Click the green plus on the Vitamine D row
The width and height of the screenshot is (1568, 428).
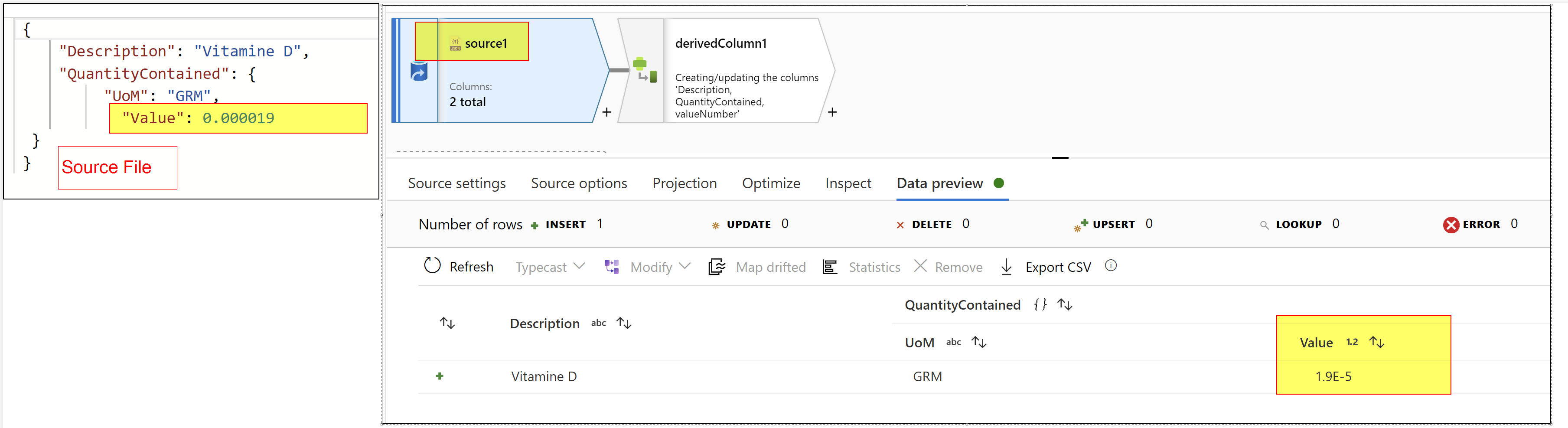pos(440,376)
